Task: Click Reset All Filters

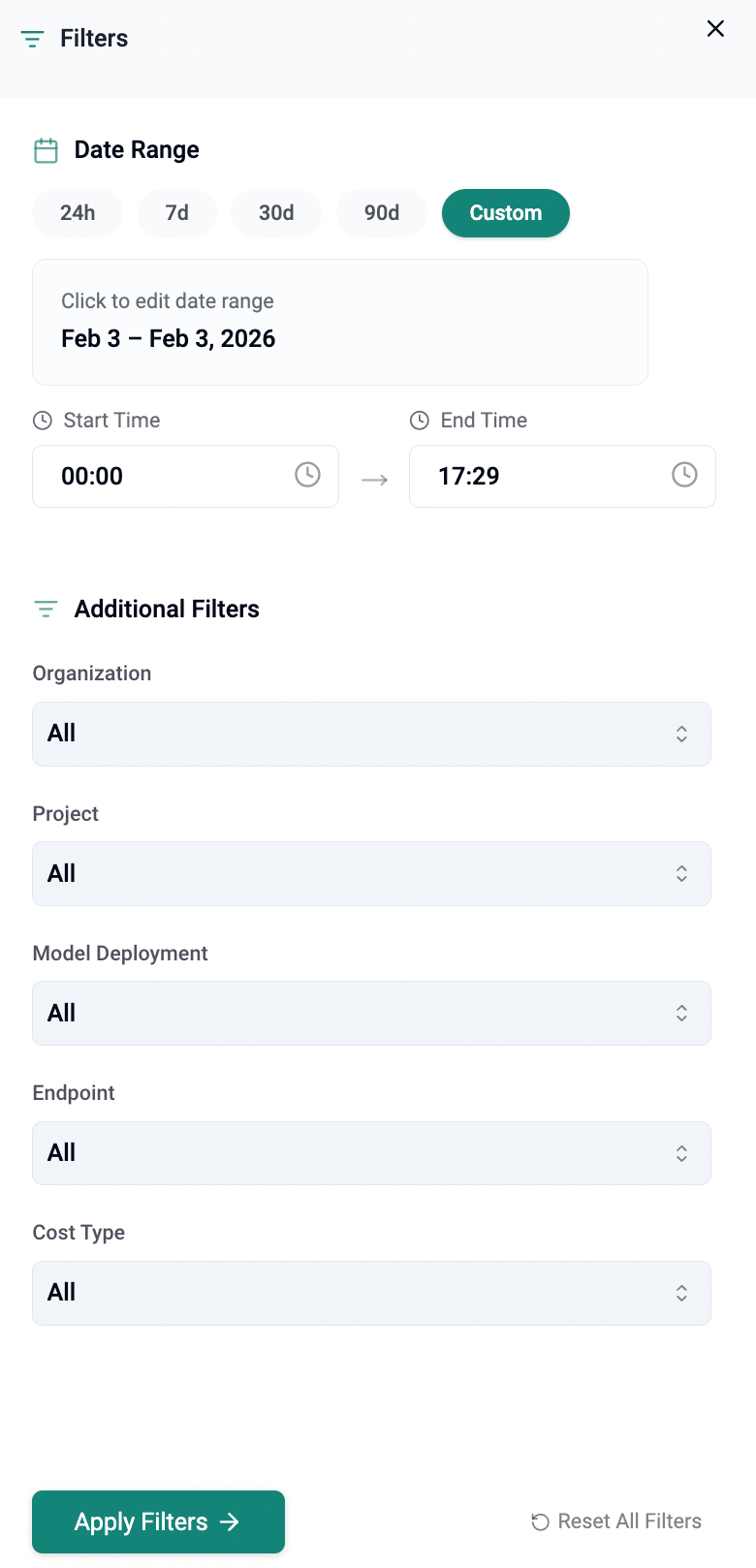Action: coord(616,1521)
